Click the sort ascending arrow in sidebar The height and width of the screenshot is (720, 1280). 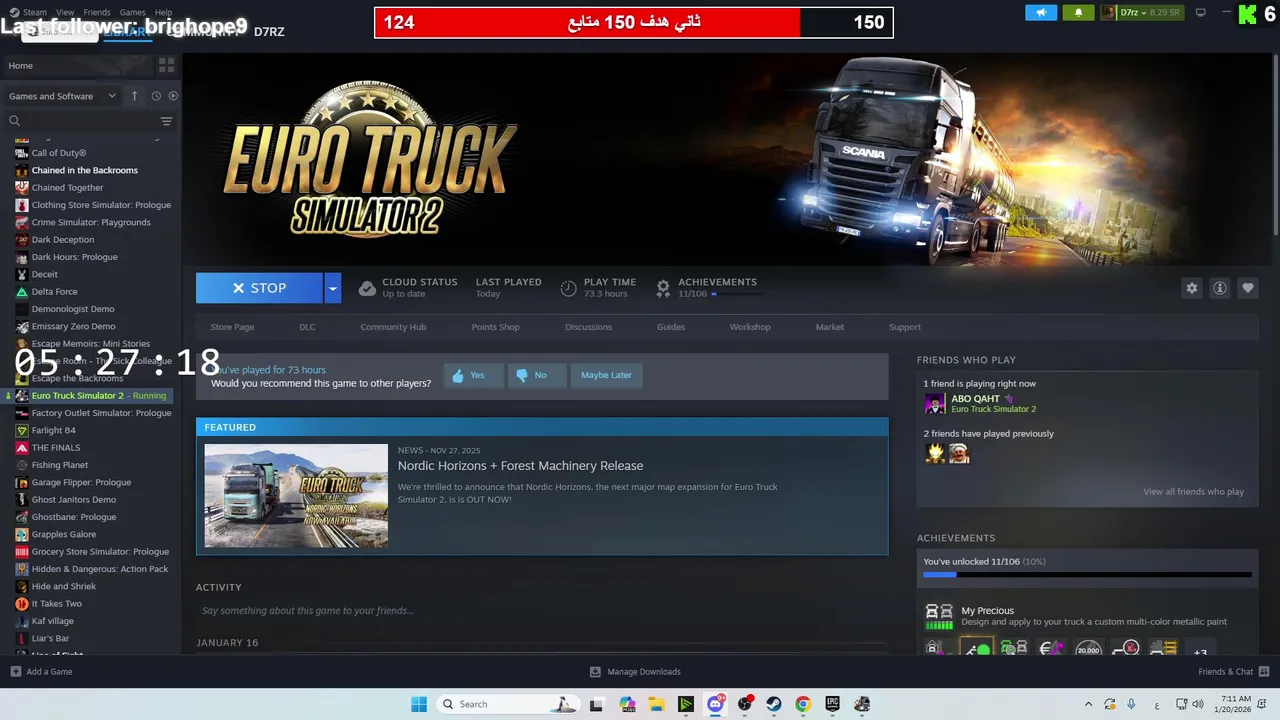tap(135, 96)
